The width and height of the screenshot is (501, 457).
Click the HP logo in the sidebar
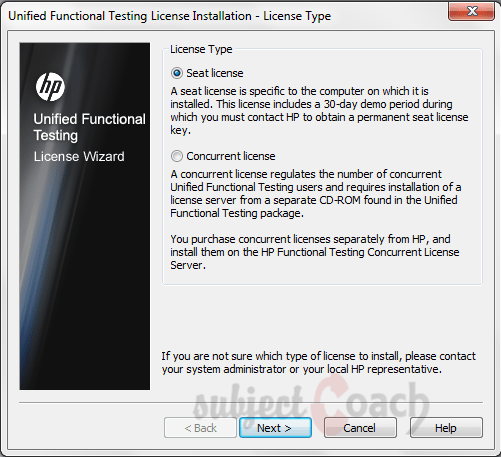[50, 87]
